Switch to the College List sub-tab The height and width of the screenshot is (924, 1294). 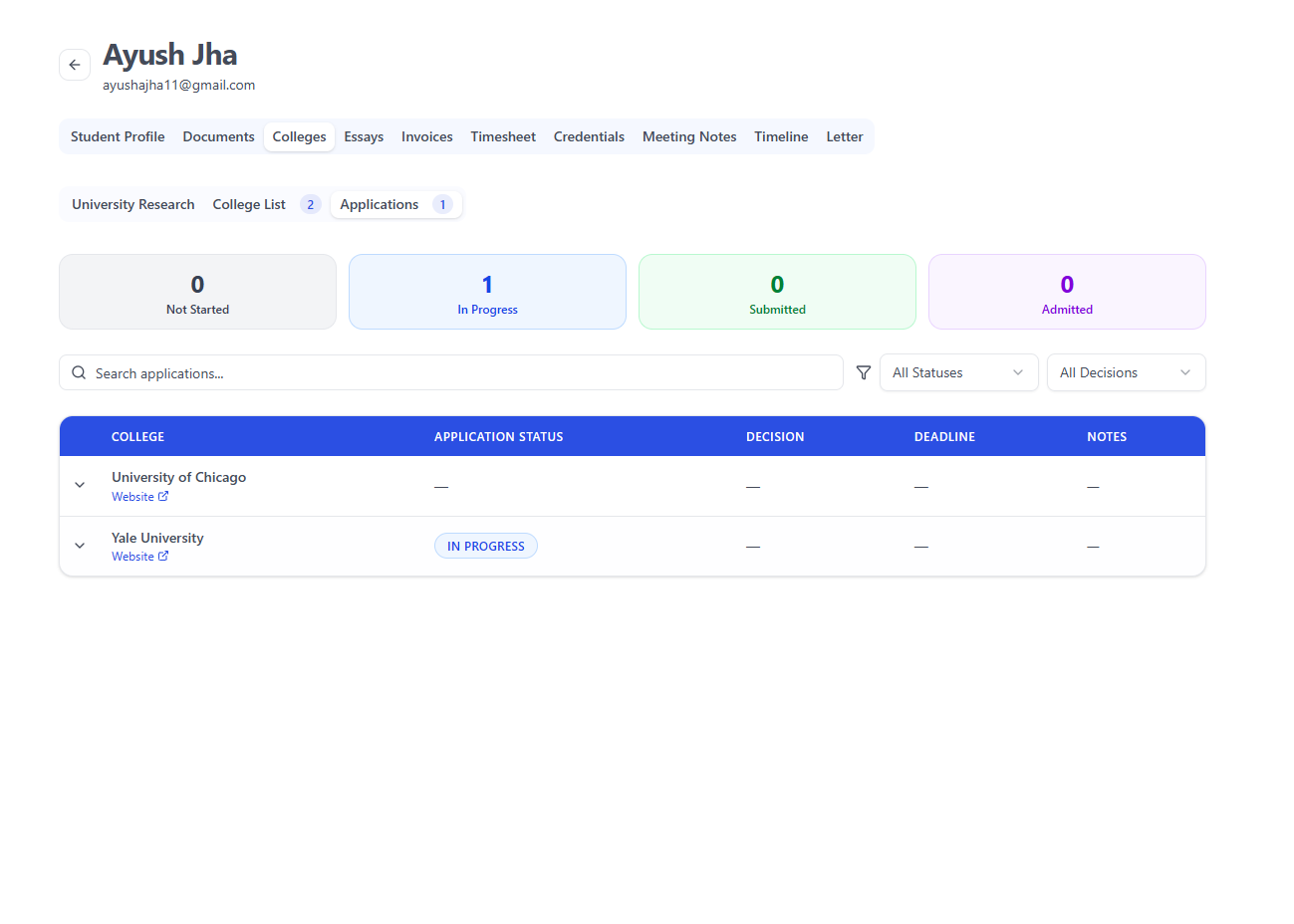(266, 204)
